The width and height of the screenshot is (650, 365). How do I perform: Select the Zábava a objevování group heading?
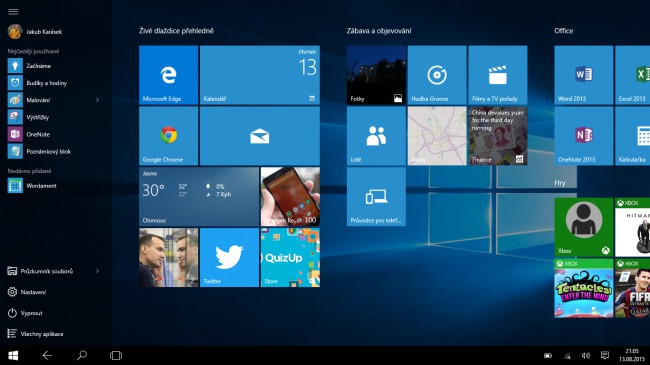[x=379, y=31]
